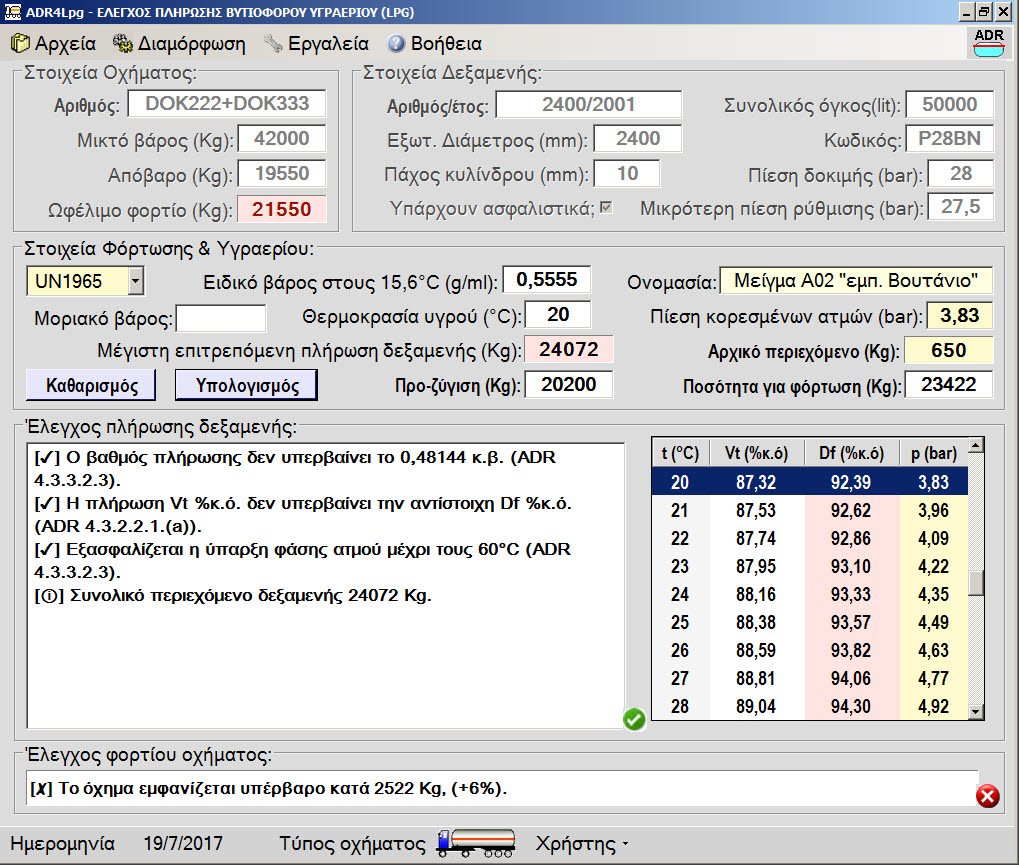Click the table scrollbar up arrow
Viewport: 1019px width, 865px height.
975,445
